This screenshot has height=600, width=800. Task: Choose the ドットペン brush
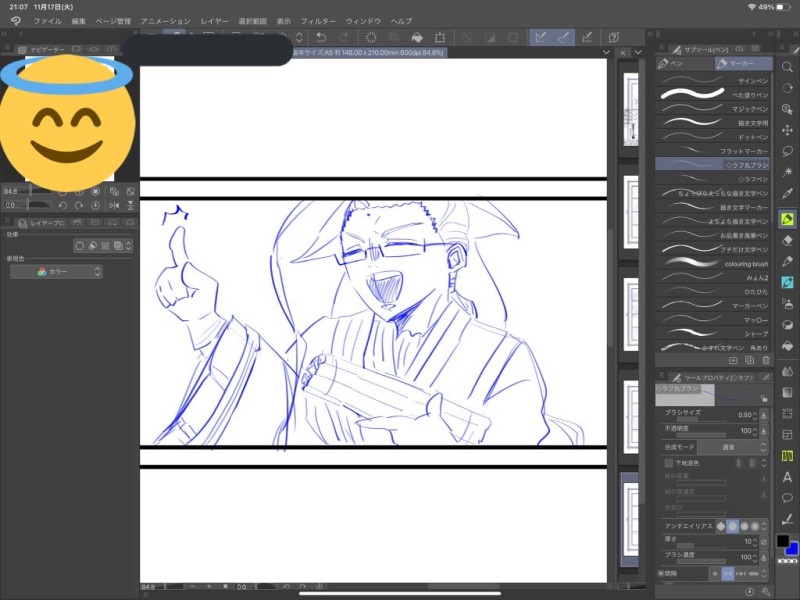pos(713,137)
